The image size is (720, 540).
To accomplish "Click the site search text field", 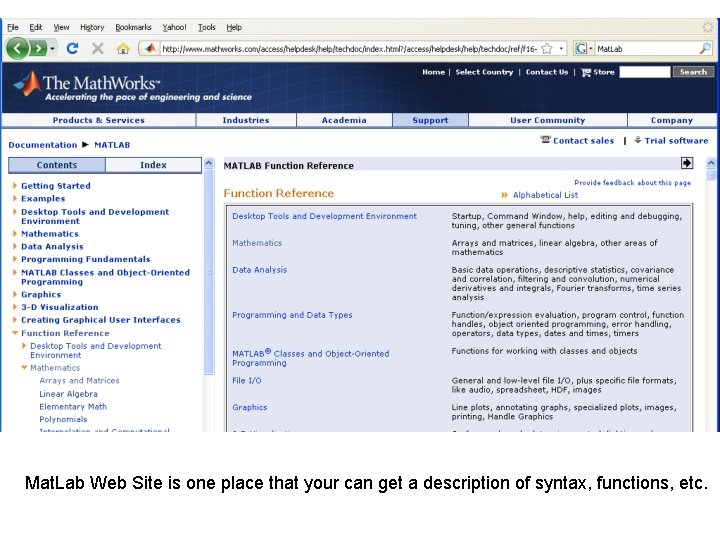I will 644,72.
